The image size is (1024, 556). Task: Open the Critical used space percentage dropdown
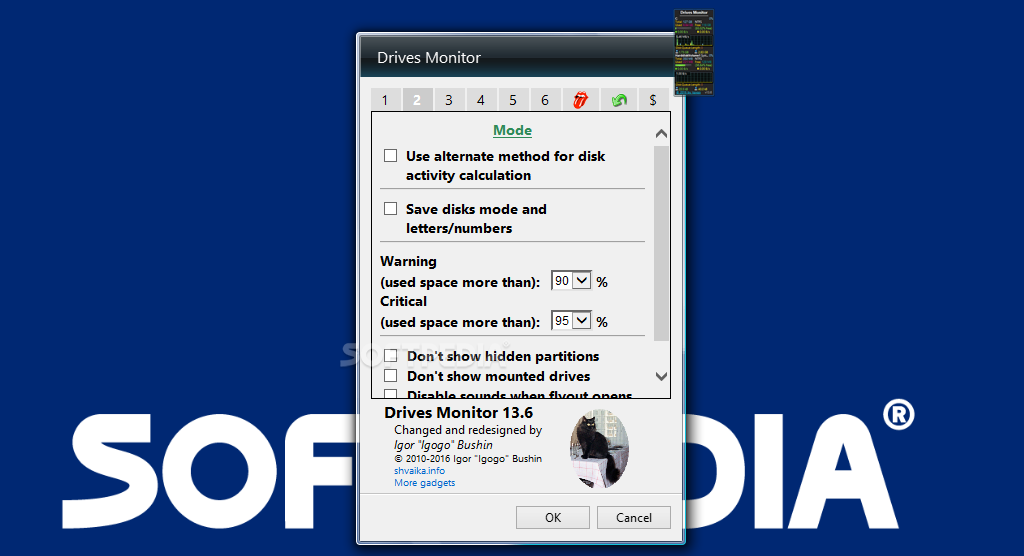pyautogui.click(x=571, y=321)
